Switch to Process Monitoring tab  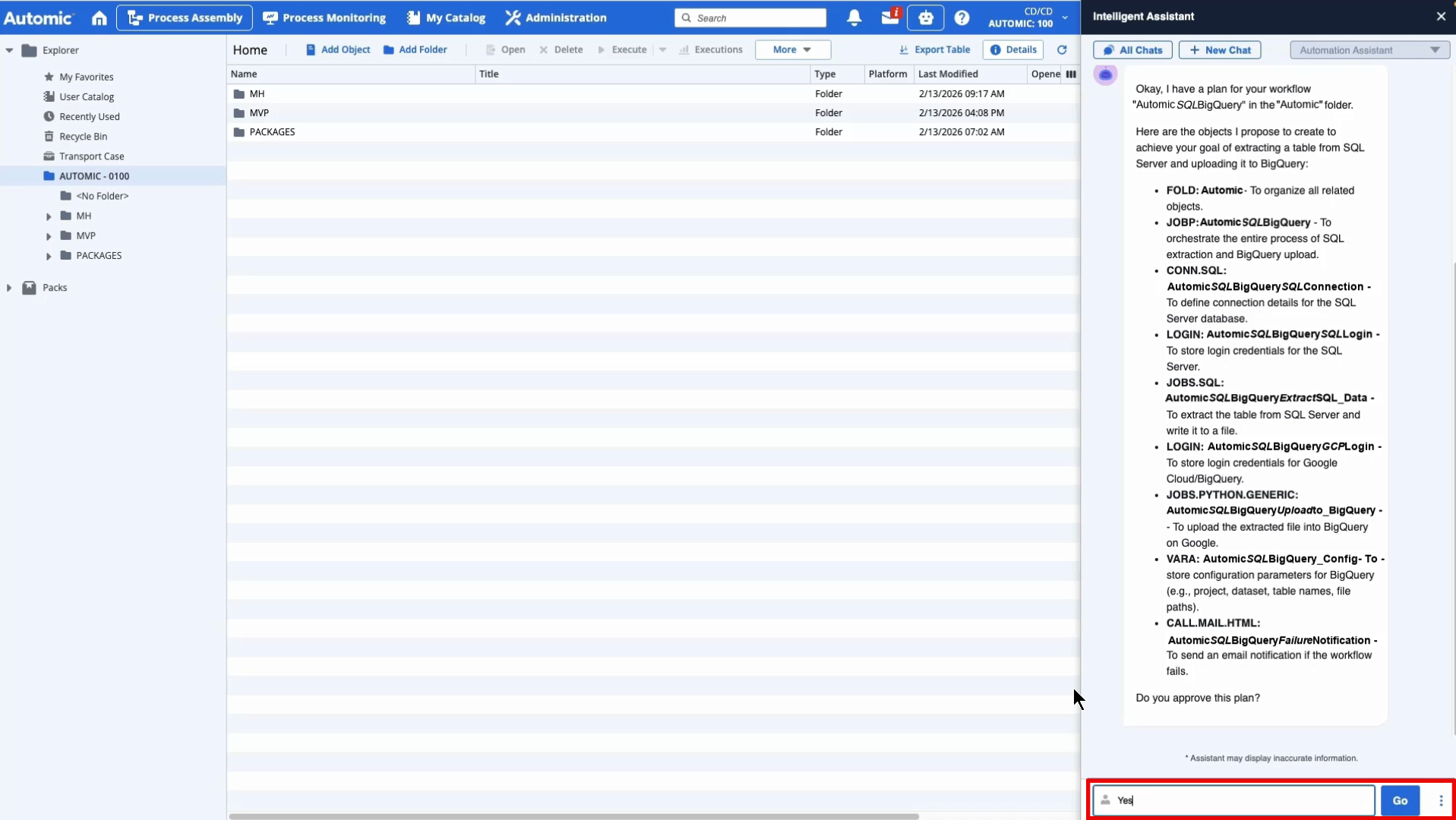(324, 17)
